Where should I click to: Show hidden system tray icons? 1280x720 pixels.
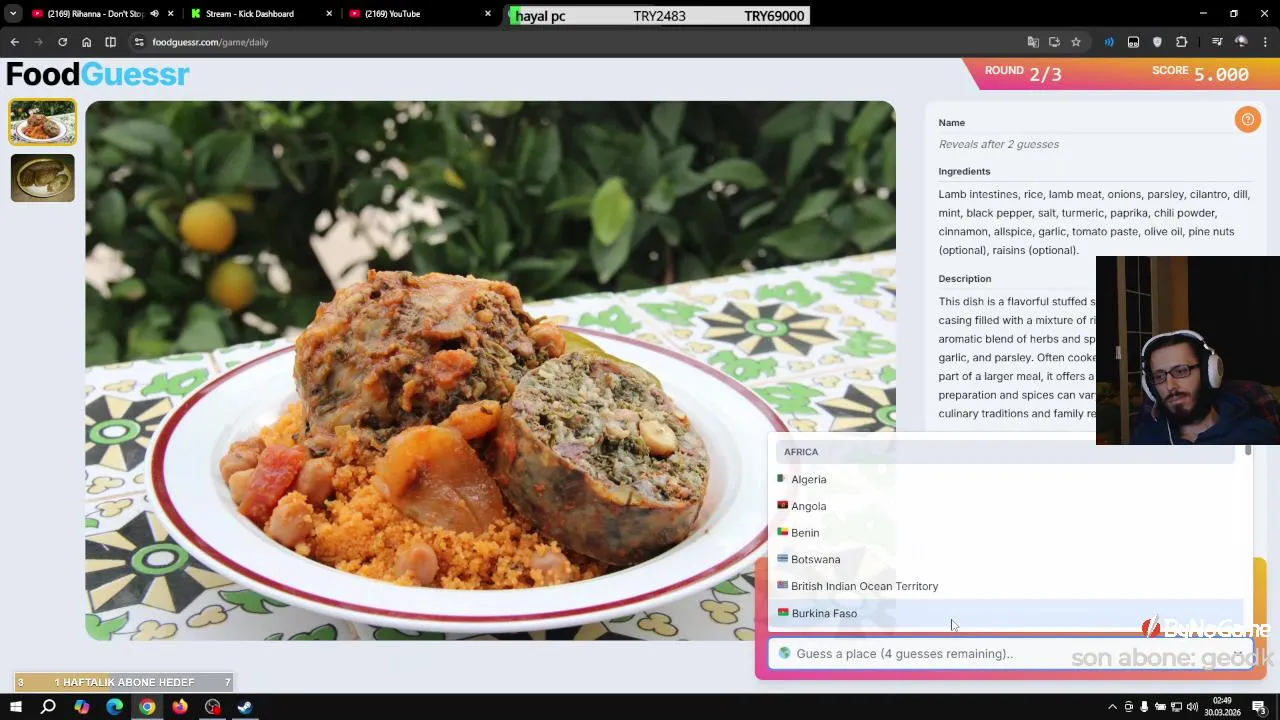(x=1112, y=707)
